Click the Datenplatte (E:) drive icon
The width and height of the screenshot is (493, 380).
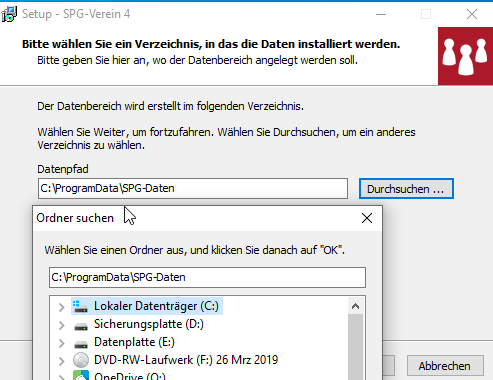point(81,344)
